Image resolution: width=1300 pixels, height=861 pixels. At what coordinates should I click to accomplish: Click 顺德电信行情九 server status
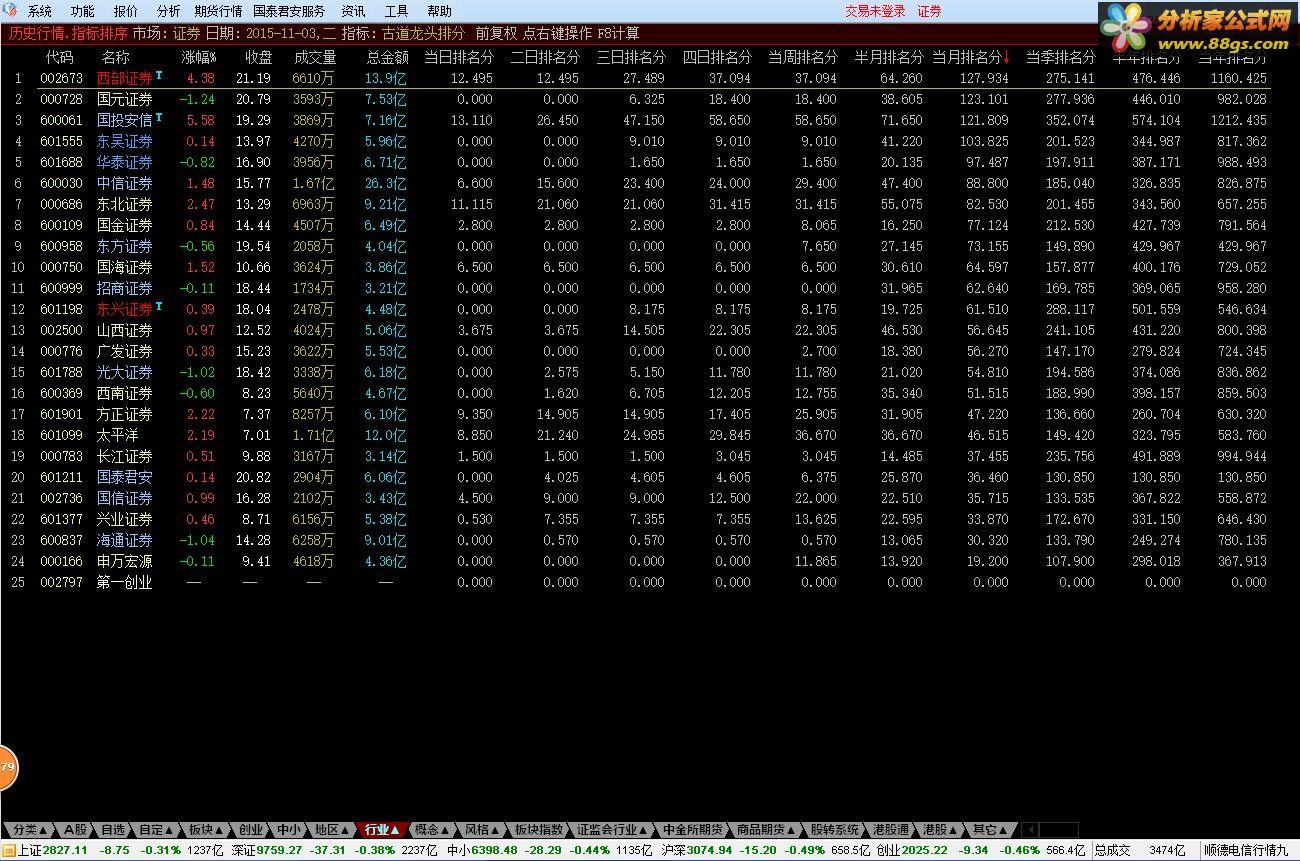[x=1246, y=851]
